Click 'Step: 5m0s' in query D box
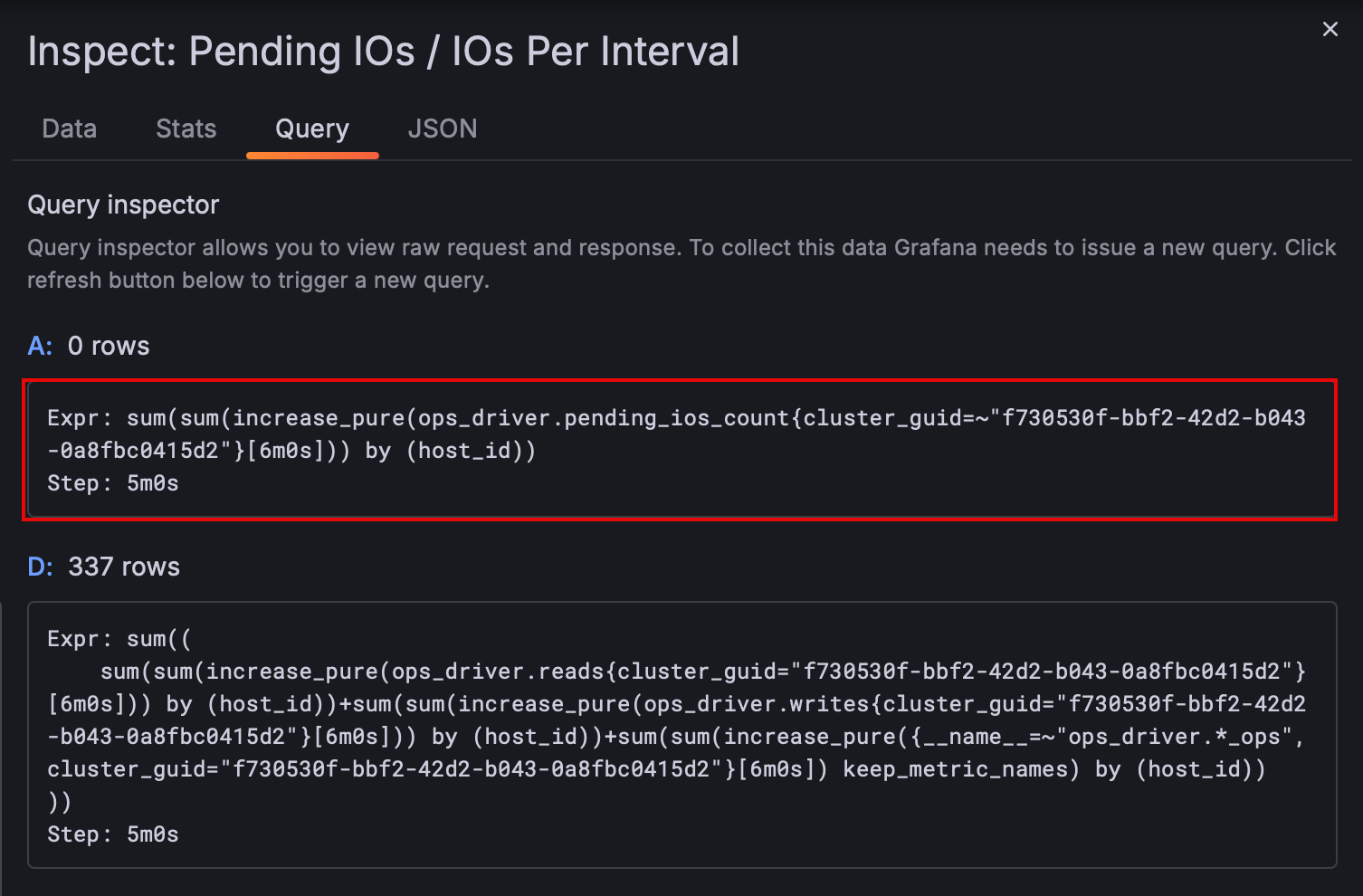The image size is (1363, 896). [113, 834]
